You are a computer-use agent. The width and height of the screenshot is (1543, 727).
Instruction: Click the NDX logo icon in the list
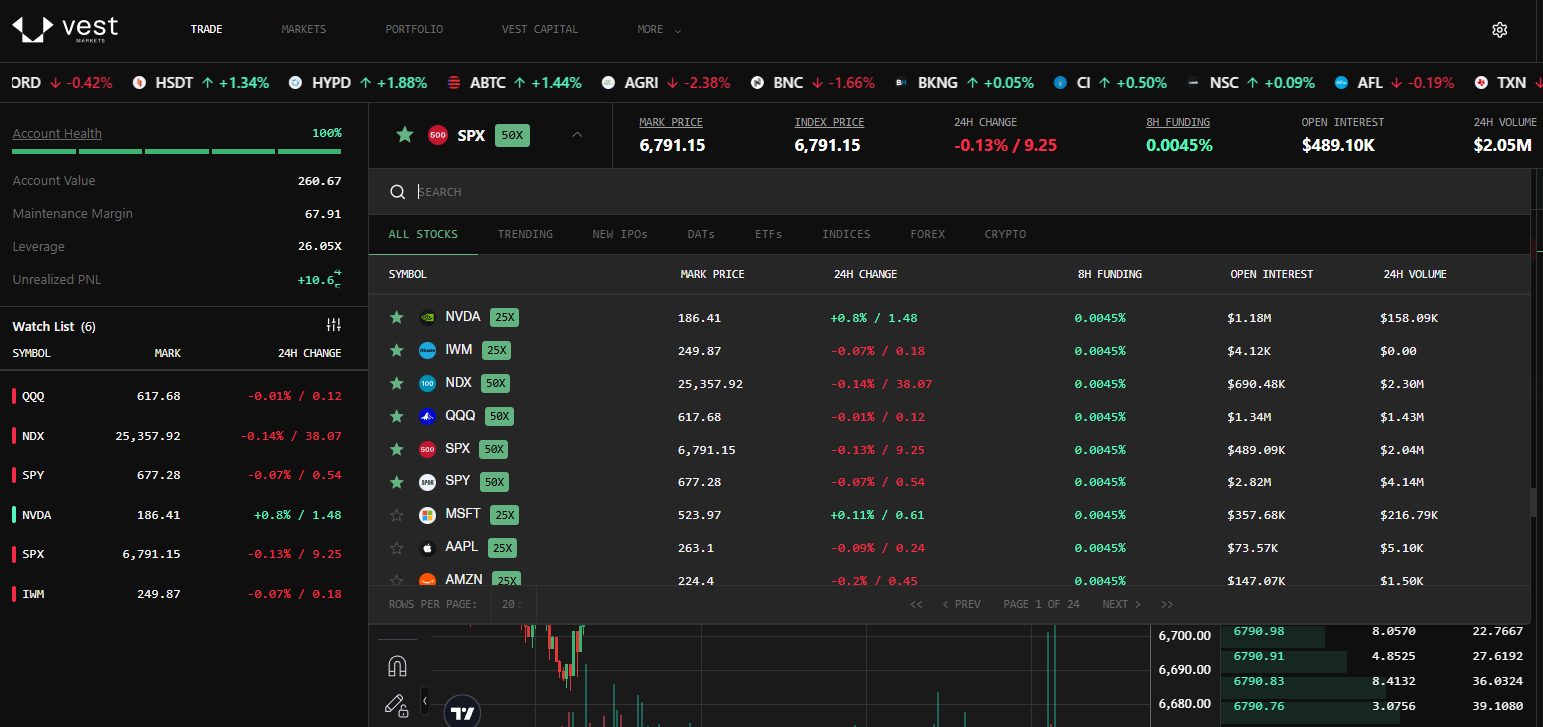point(427,383)
